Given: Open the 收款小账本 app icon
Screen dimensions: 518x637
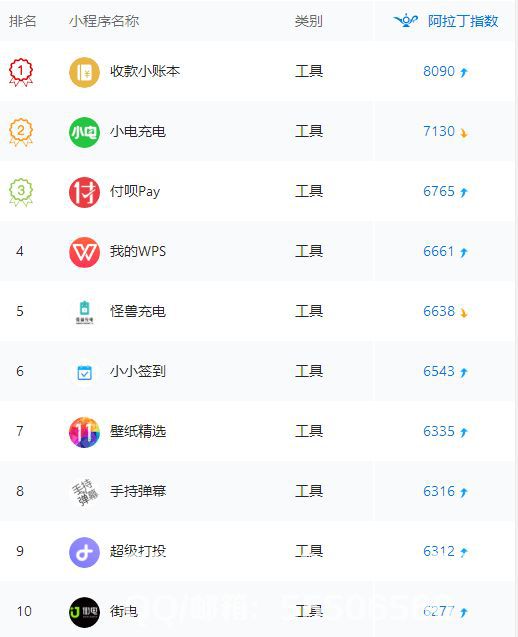Looking at the screenshot, I should tap(84, 72).
